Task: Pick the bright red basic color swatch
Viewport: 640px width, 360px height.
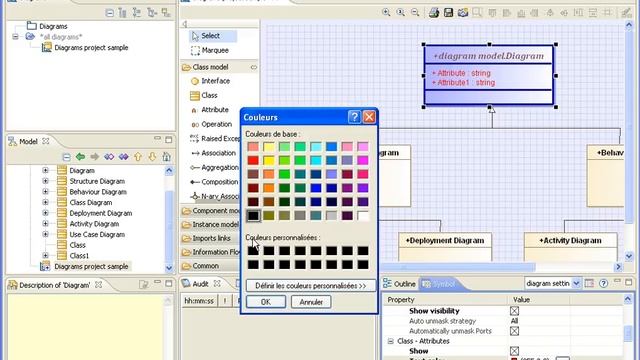Action: point(253,160)
